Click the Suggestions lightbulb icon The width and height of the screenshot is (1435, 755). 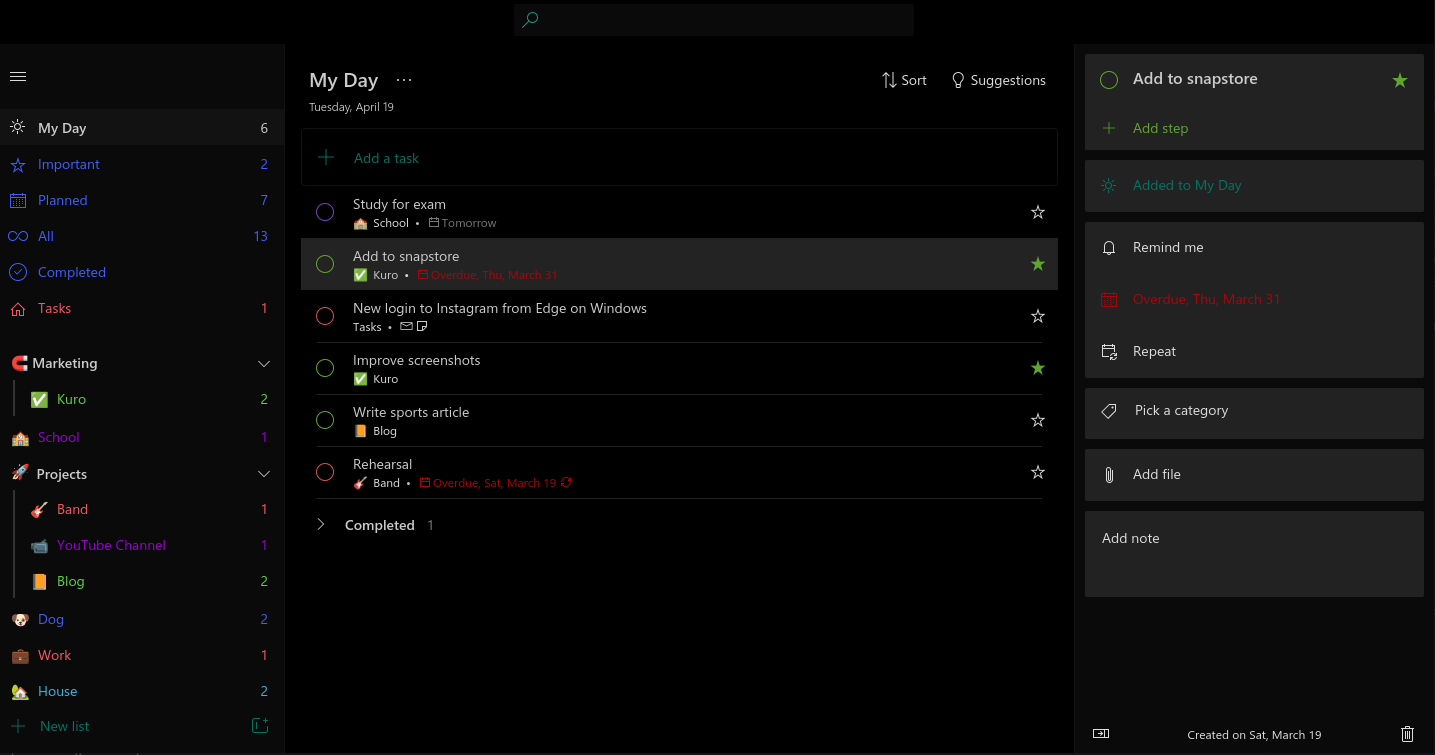pyautogui.click(x=958, y=79)
